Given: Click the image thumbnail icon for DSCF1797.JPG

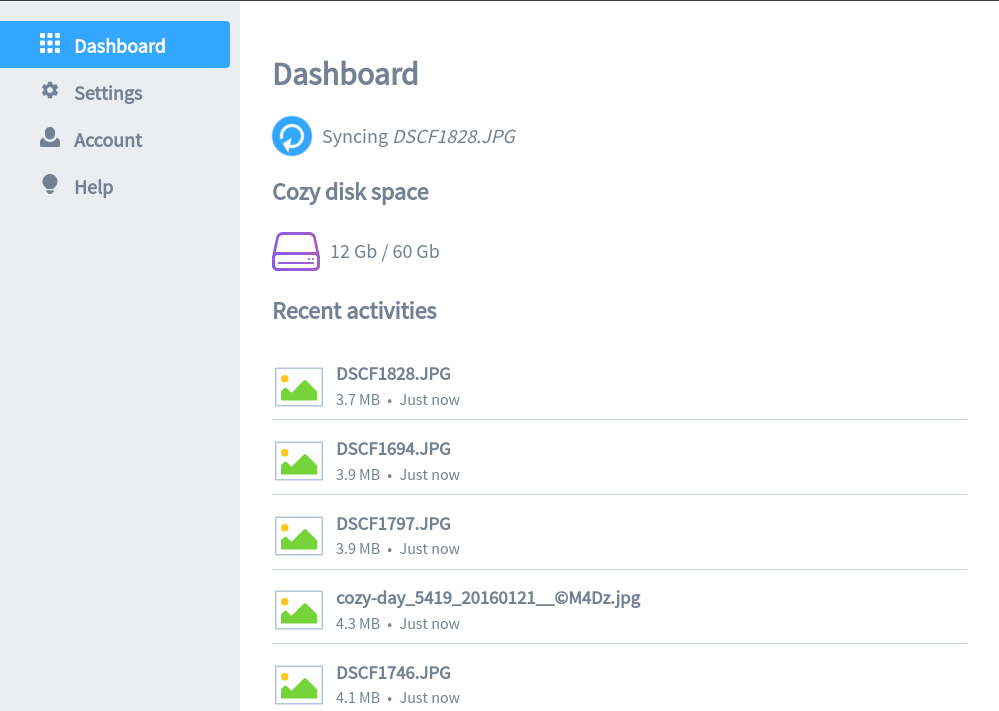Looking at the screenshot, I should pos(299,536).
